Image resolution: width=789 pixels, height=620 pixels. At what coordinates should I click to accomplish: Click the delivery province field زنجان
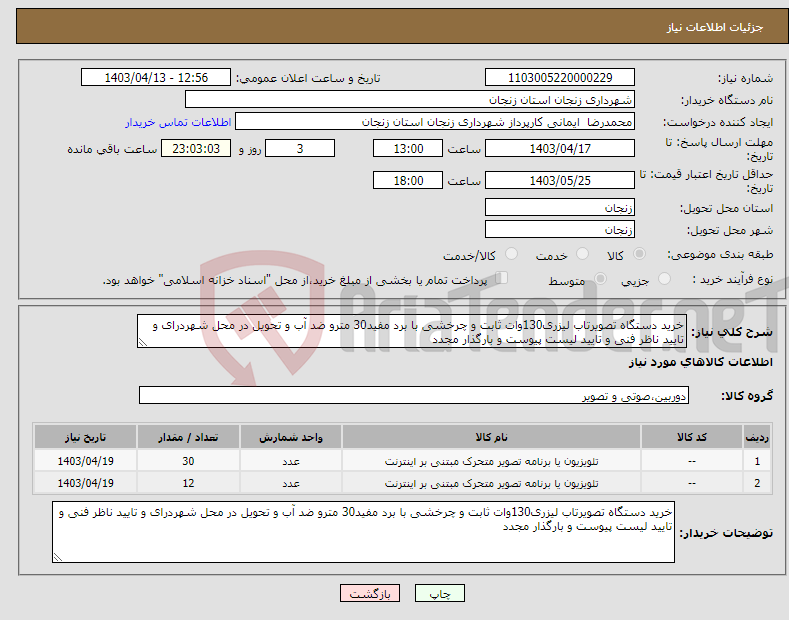560,207
